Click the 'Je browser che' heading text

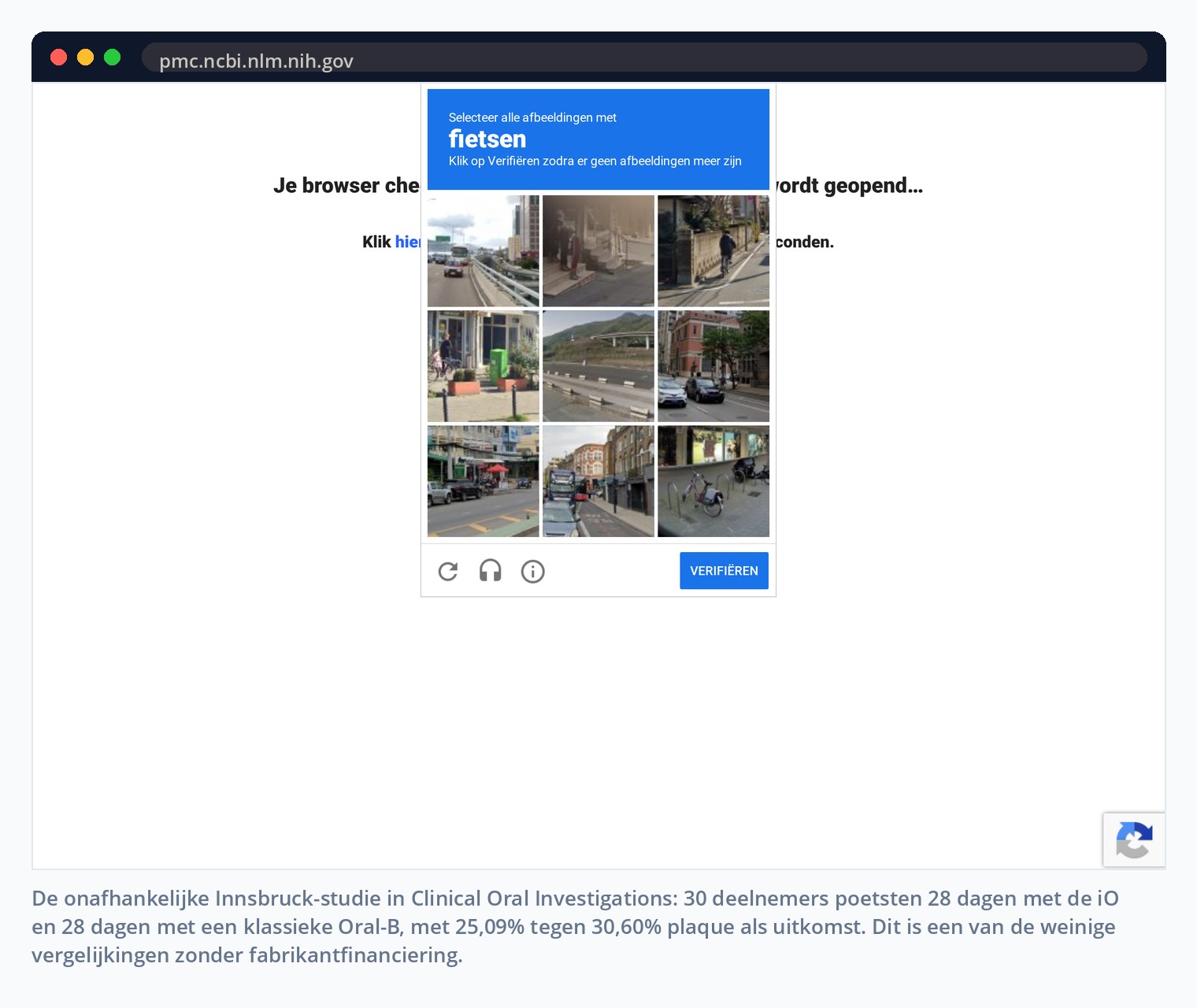tap(346, 186)
